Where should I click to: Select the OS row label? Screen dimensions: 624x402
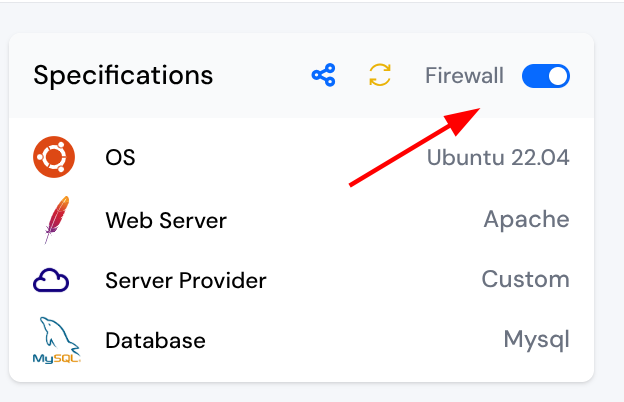point(120,158)
